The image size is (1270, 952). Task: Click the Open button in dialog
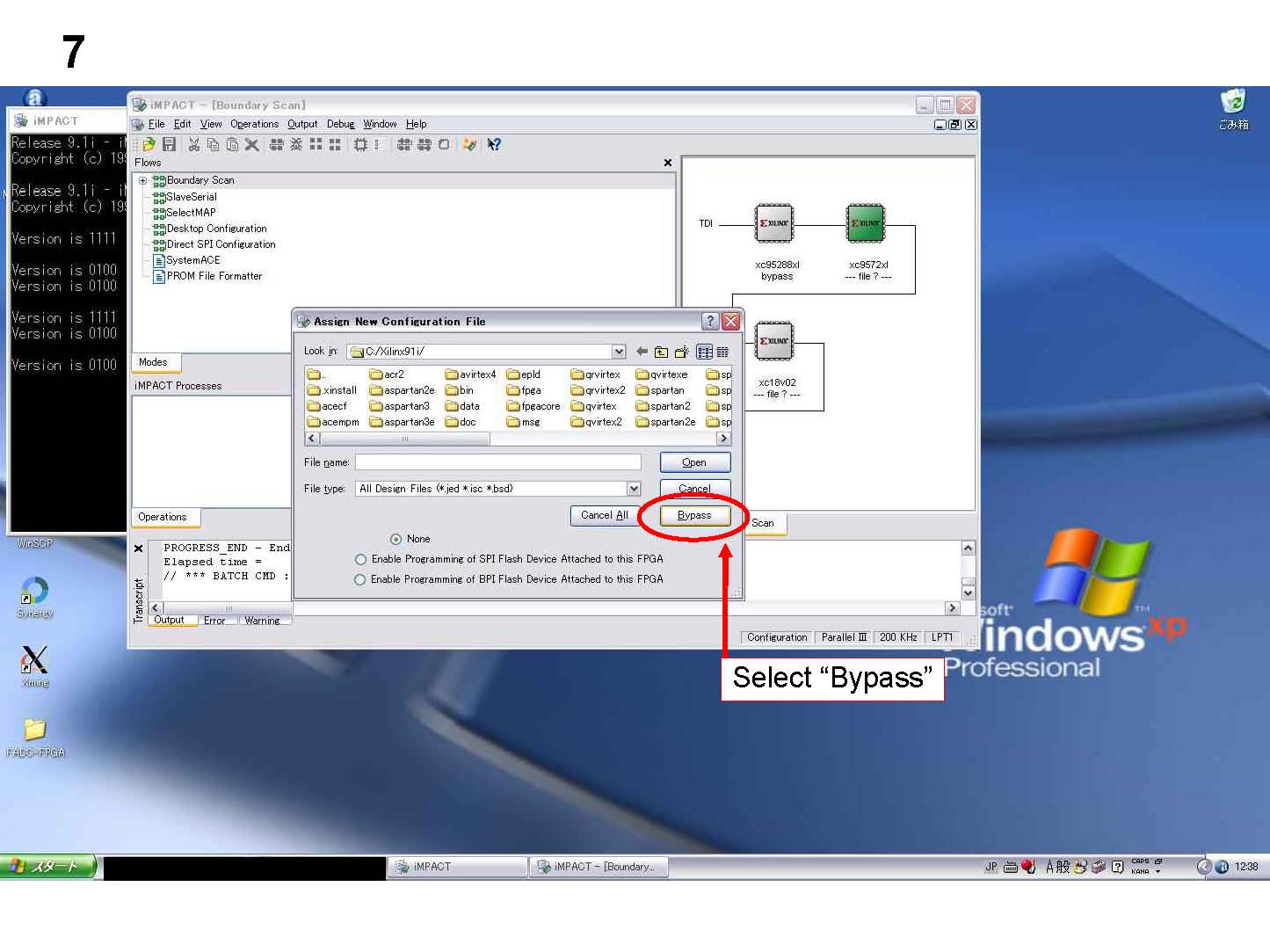pos(694,462)
